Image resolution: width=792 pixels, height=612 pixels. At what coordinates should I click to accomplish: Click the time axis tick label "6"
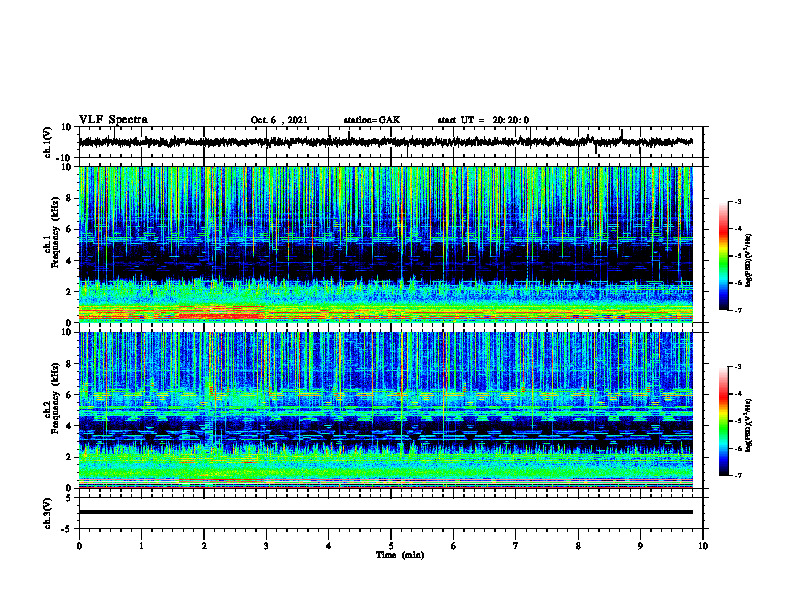click(x=454, y=546)
